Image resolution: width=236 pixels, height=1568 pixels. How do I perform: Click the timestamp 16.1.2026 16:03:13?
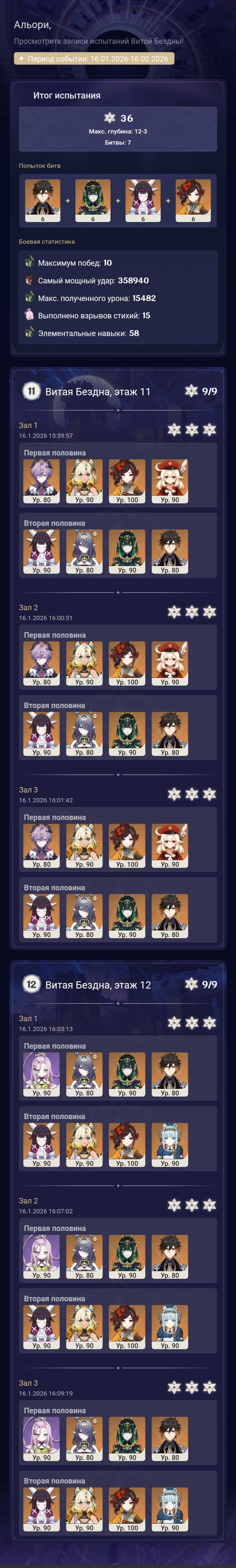(x=46, y=1029)
